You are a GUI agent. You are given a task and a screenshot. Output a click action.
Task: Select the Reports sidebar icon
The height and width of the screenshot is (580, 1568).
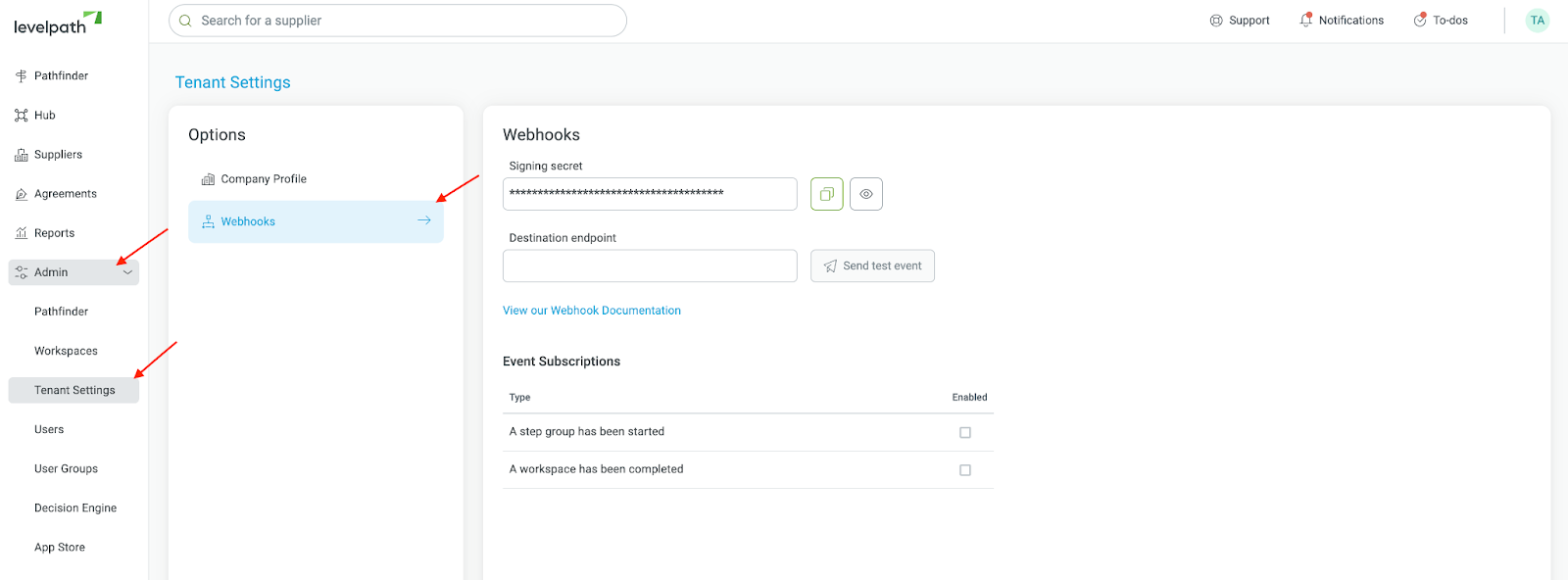pyautogui.click(x=21, y=232)
